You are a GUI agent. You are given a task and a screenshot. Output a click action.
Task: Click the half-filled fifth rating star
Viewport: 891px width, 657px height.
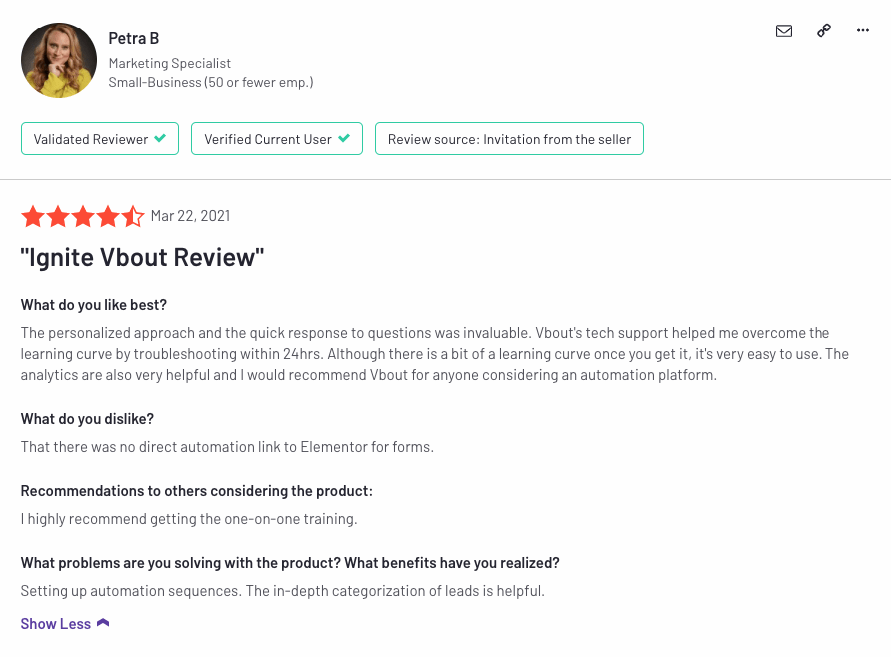(133, 216)
